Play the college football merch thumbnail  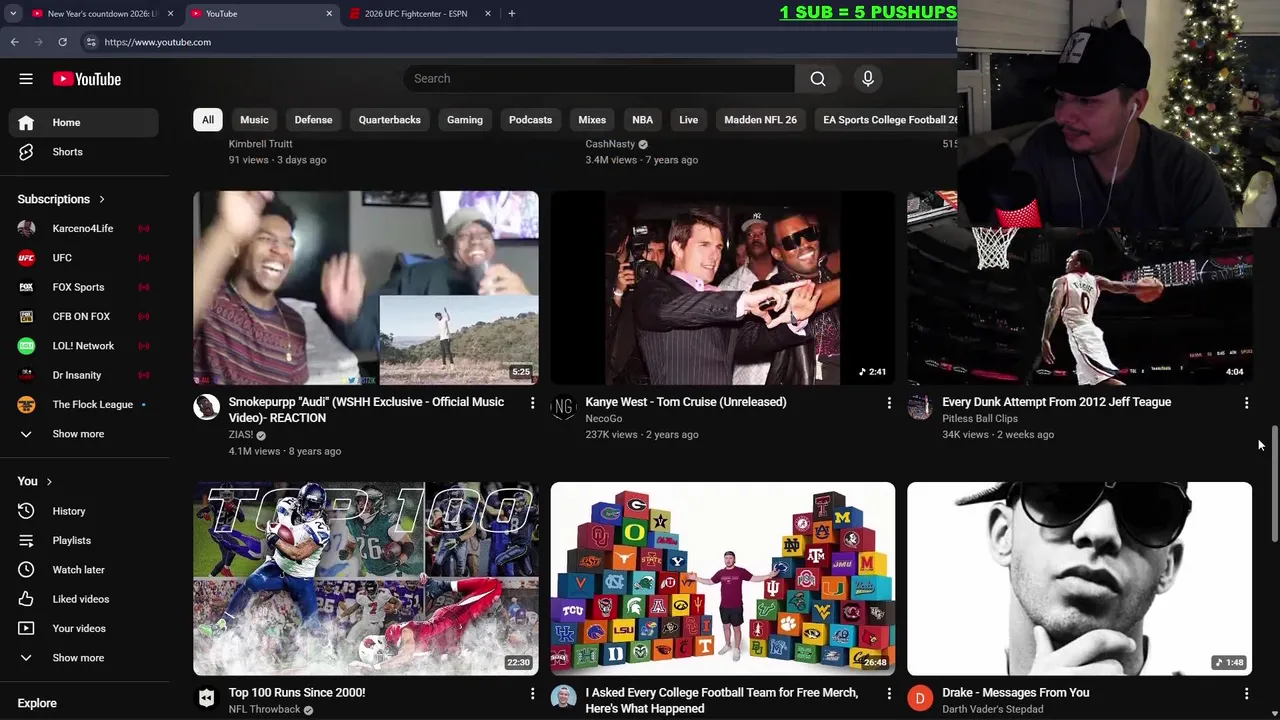(x=723, y=578)
